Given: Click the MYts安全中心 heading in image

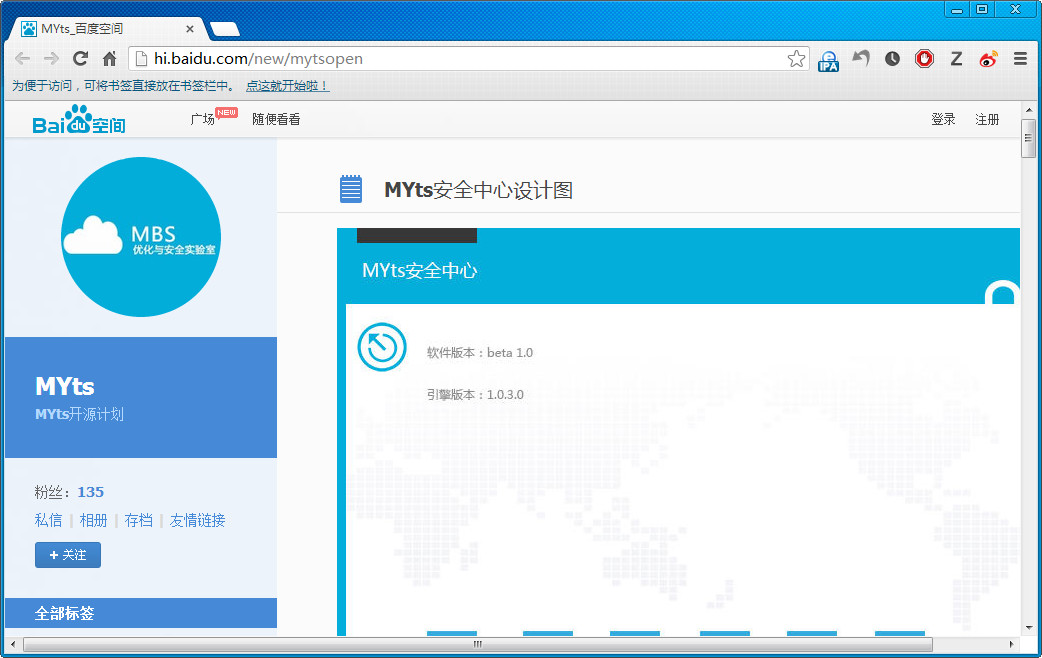Looking at the screenshot, I should point(419,271).
